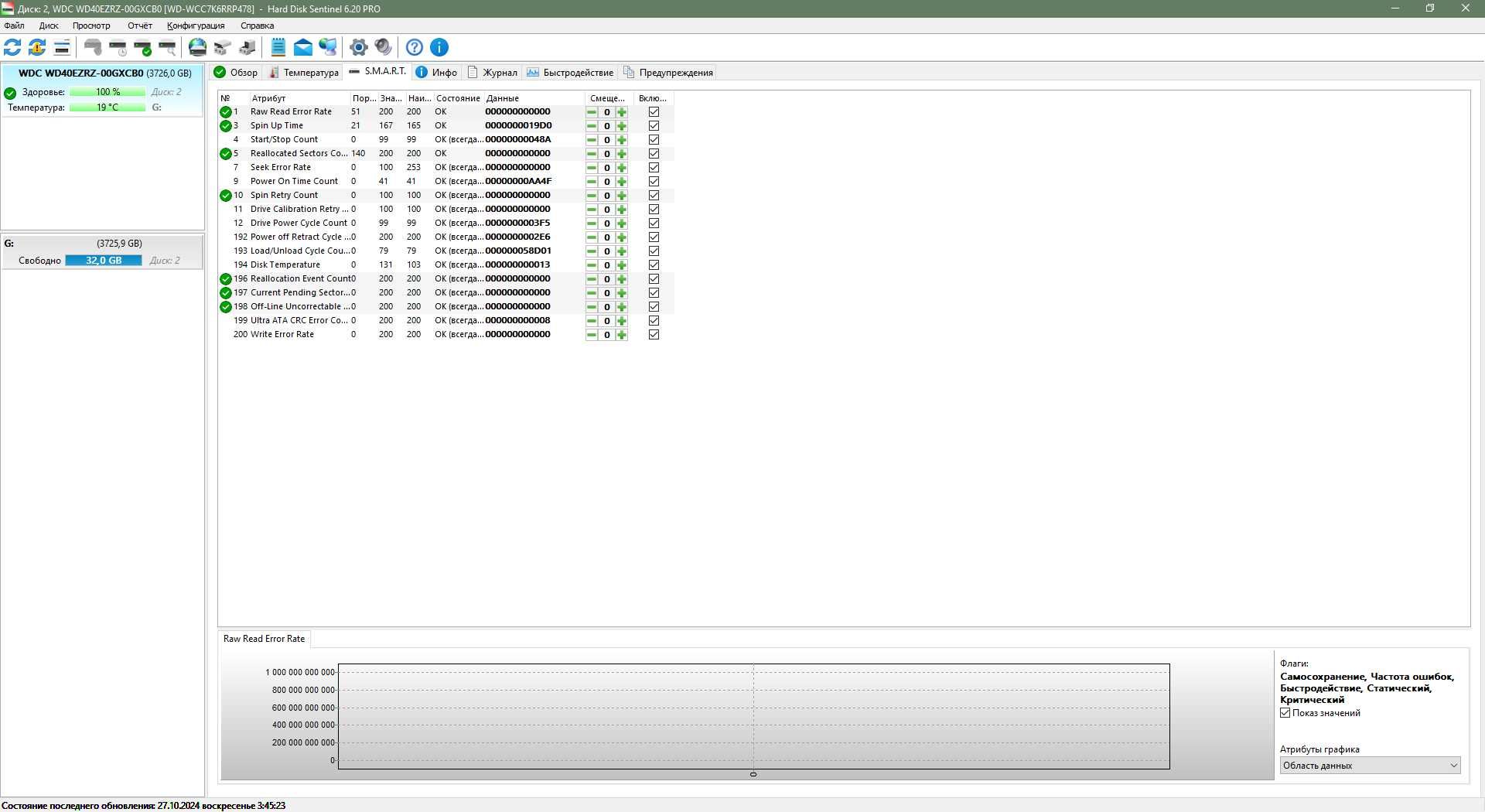Switch to the Журнал tab

[493, 73]
